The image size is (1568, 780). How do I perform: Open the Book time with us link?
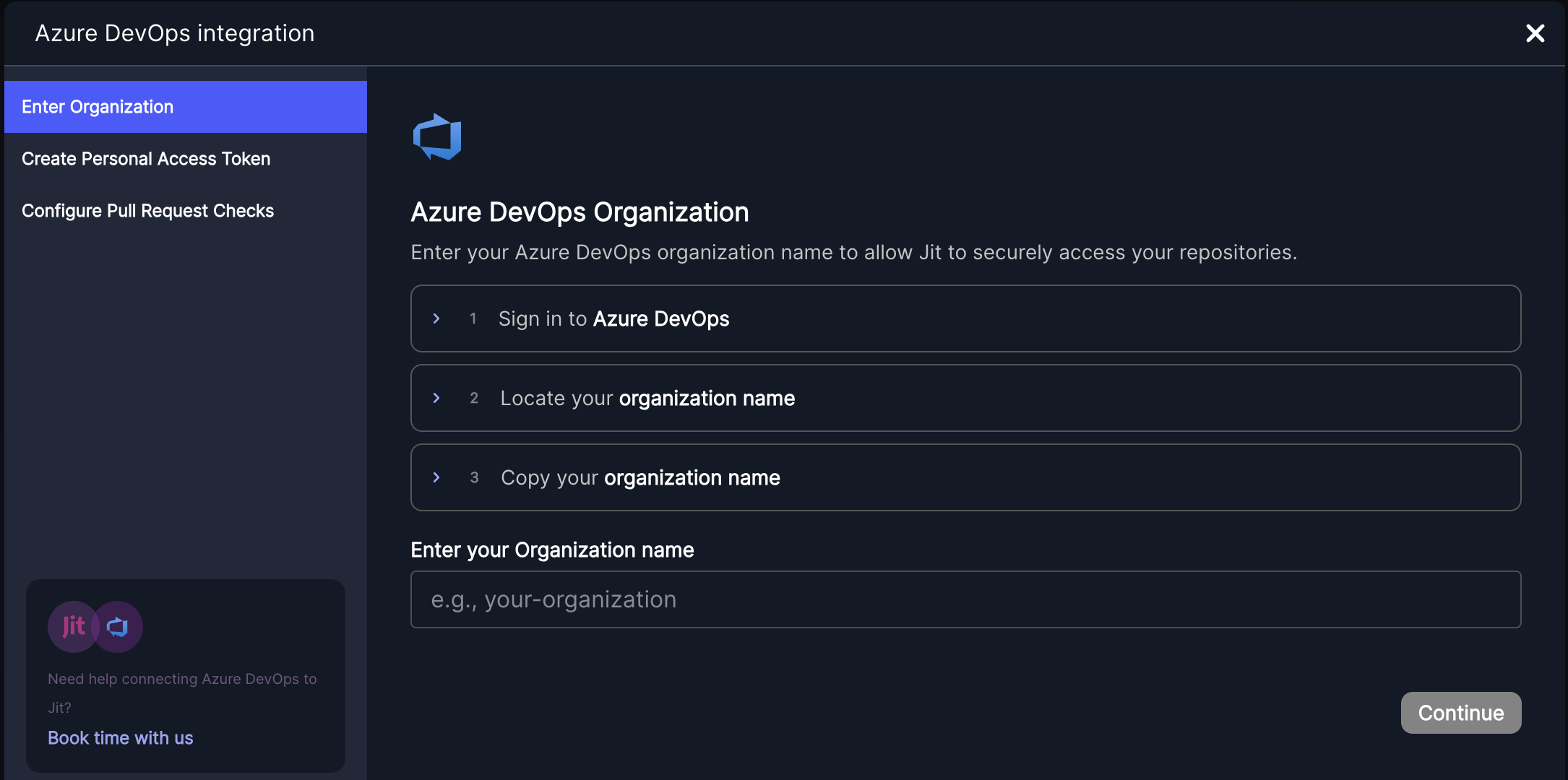120,738
